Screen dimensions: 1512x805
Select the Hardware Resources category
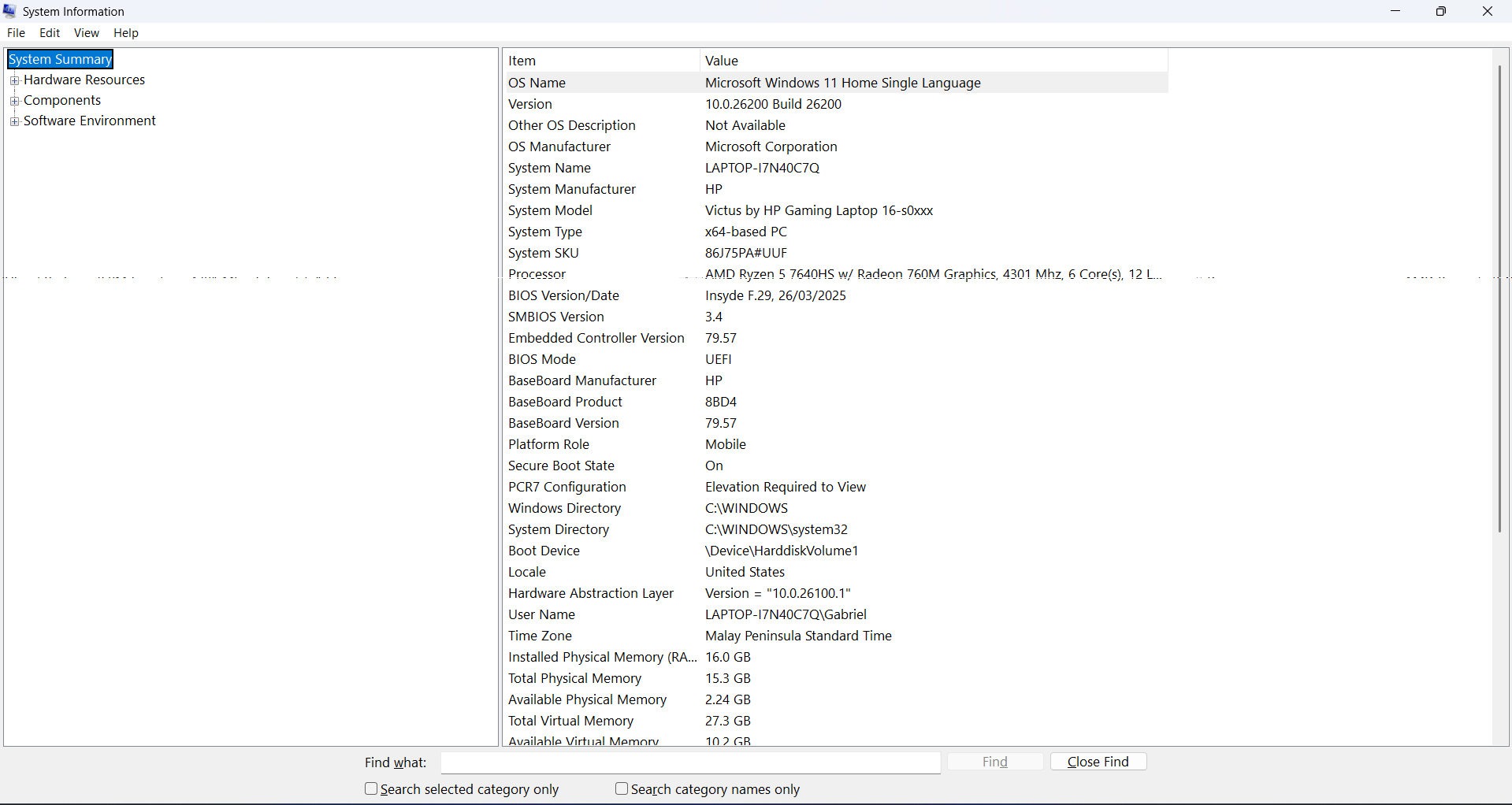click(84, 80)
